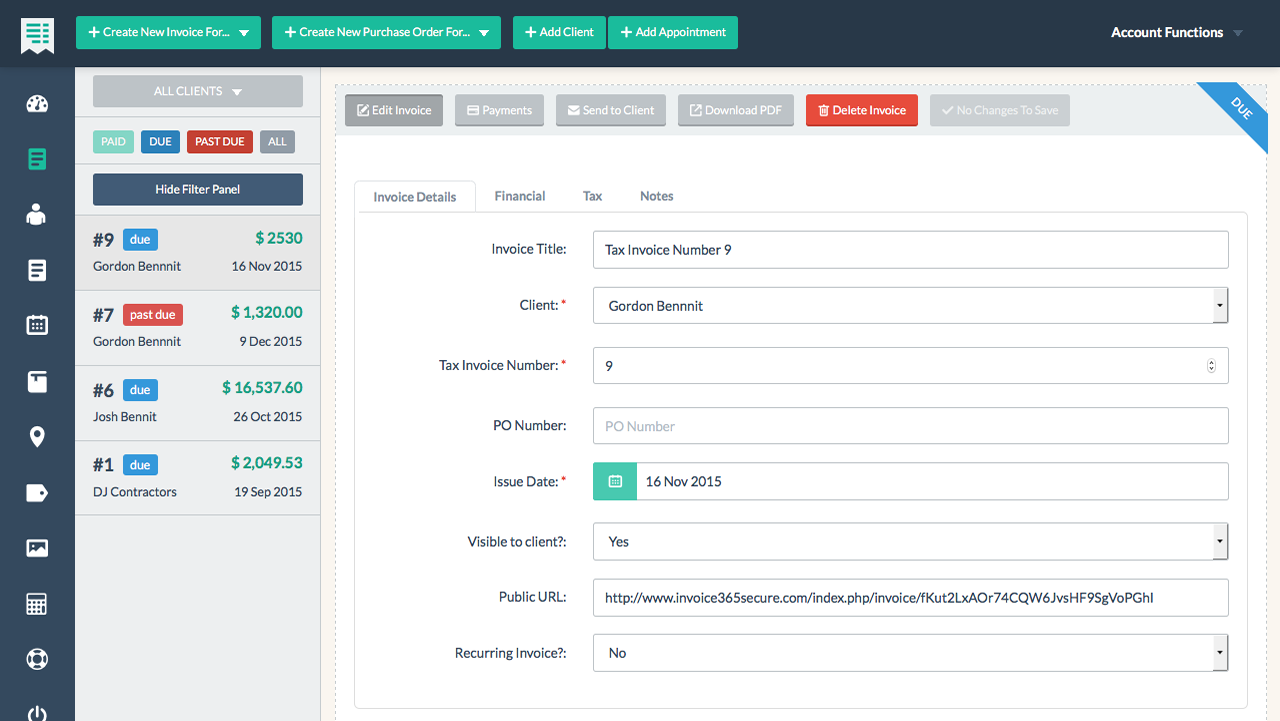1280x721 pixels.
Task: Select the map pin location icon
Action: tap(36, 436)
